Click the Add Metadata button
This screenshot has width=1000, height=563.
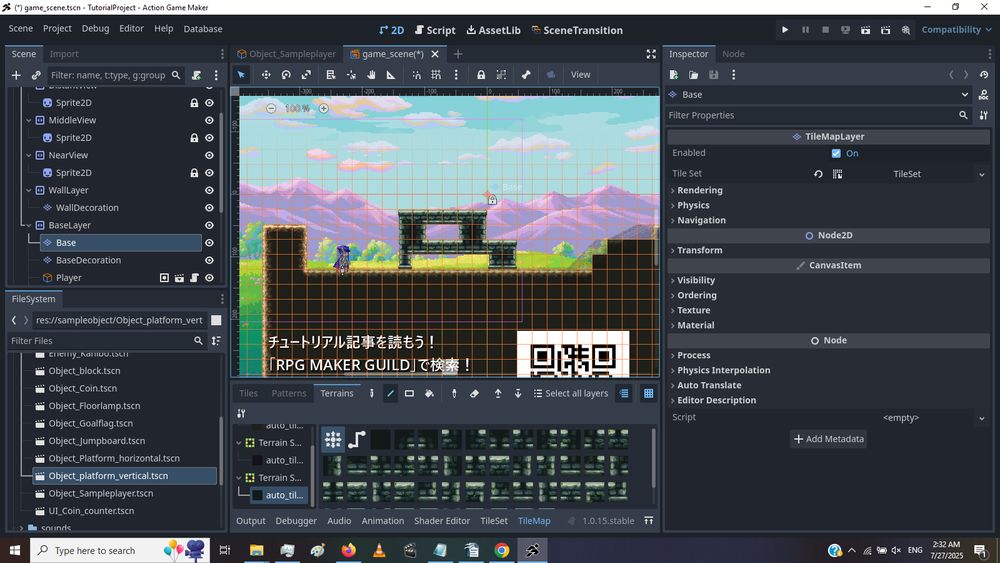(x=828, y=439)
